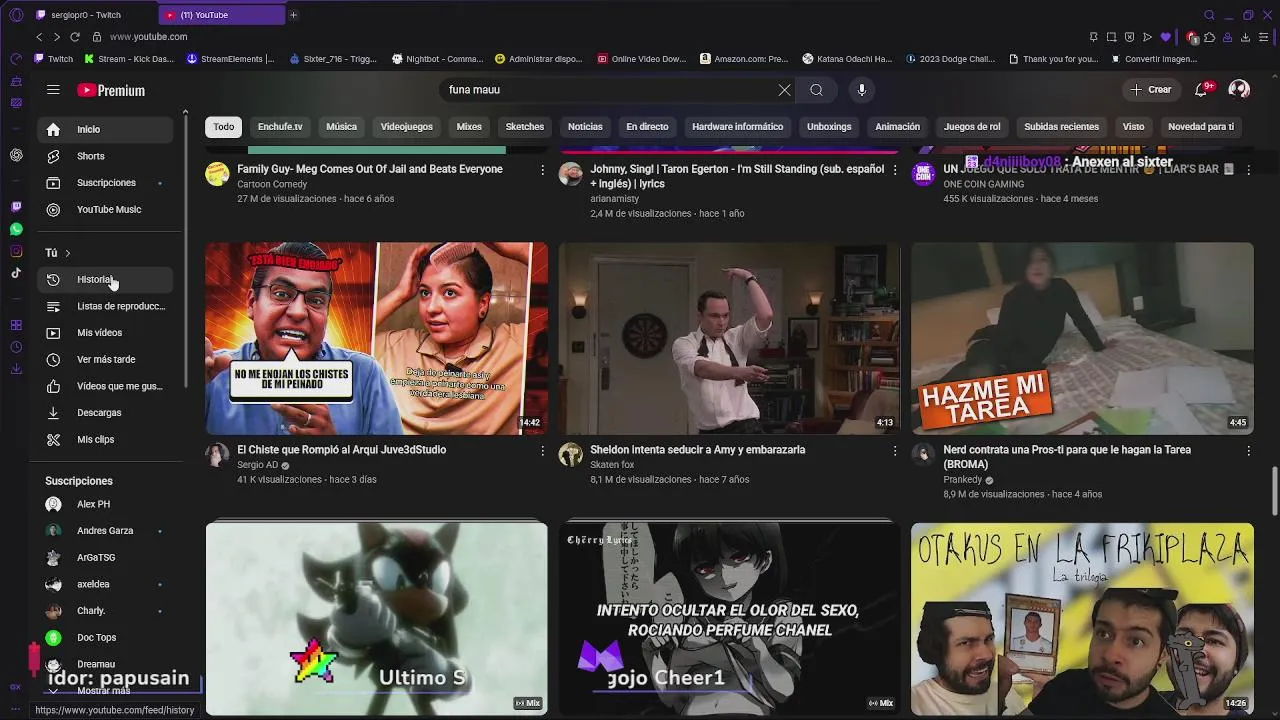Open Suscripciones in the sidebar
The width and height of the screenshot is (1280, 720).
click(x=105, y=183)
